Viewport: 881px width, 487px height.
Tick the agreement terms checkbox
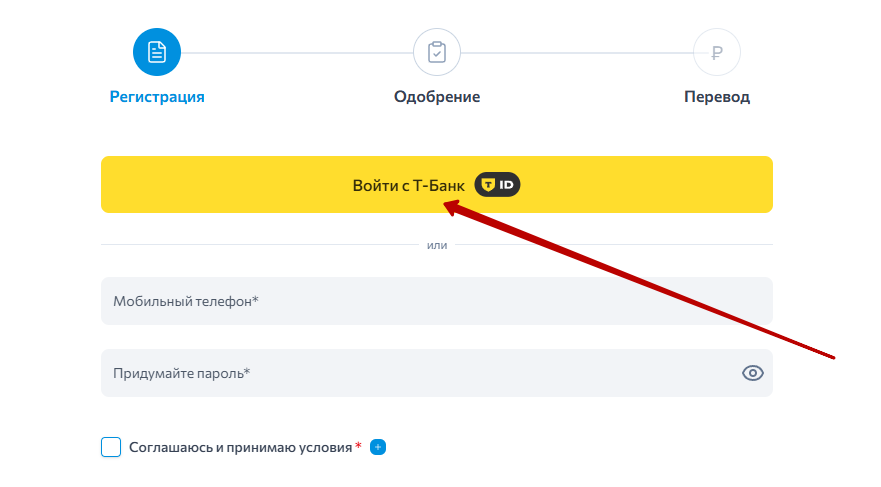click(x=111, y=447)
